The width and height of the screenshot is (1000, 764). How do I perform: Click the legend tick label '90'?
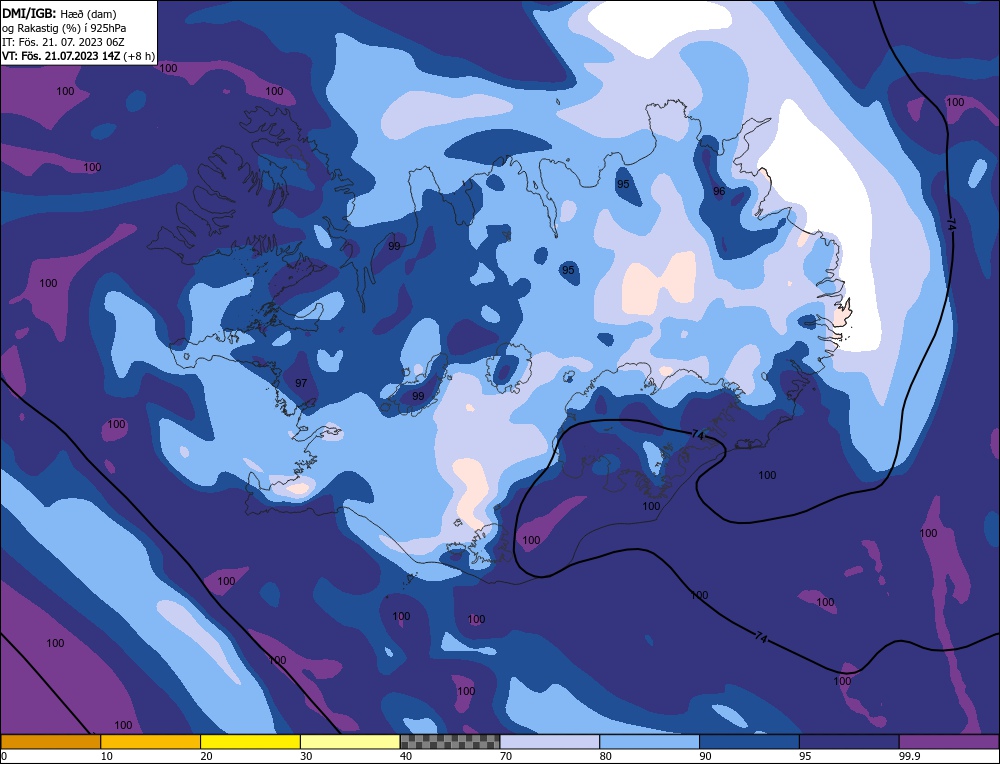[x=705, y=756]
